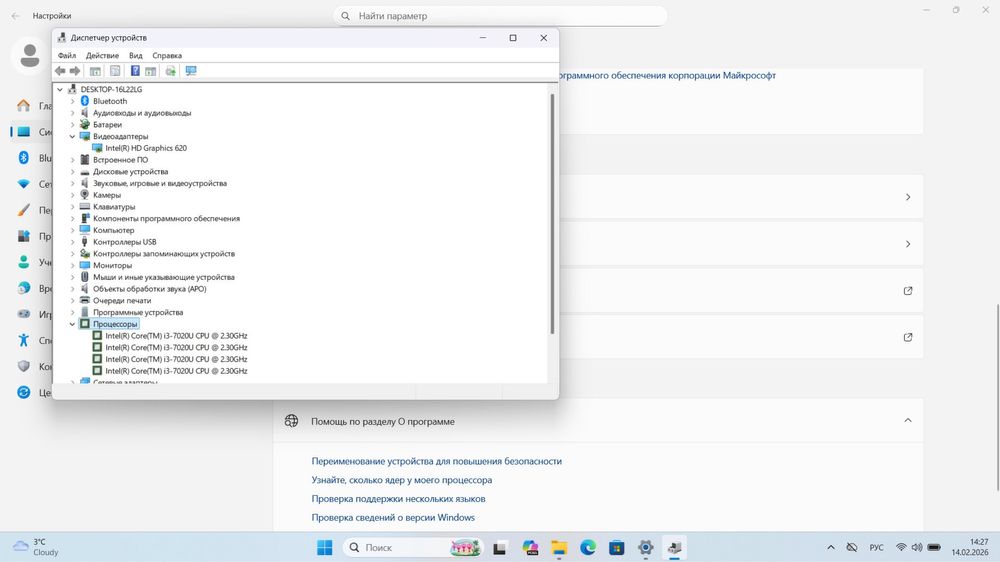The width and height of the screenshot is (1000, 562).
Task: Select Мыши и иные указывающие устройства
Action: pos(164,277)
